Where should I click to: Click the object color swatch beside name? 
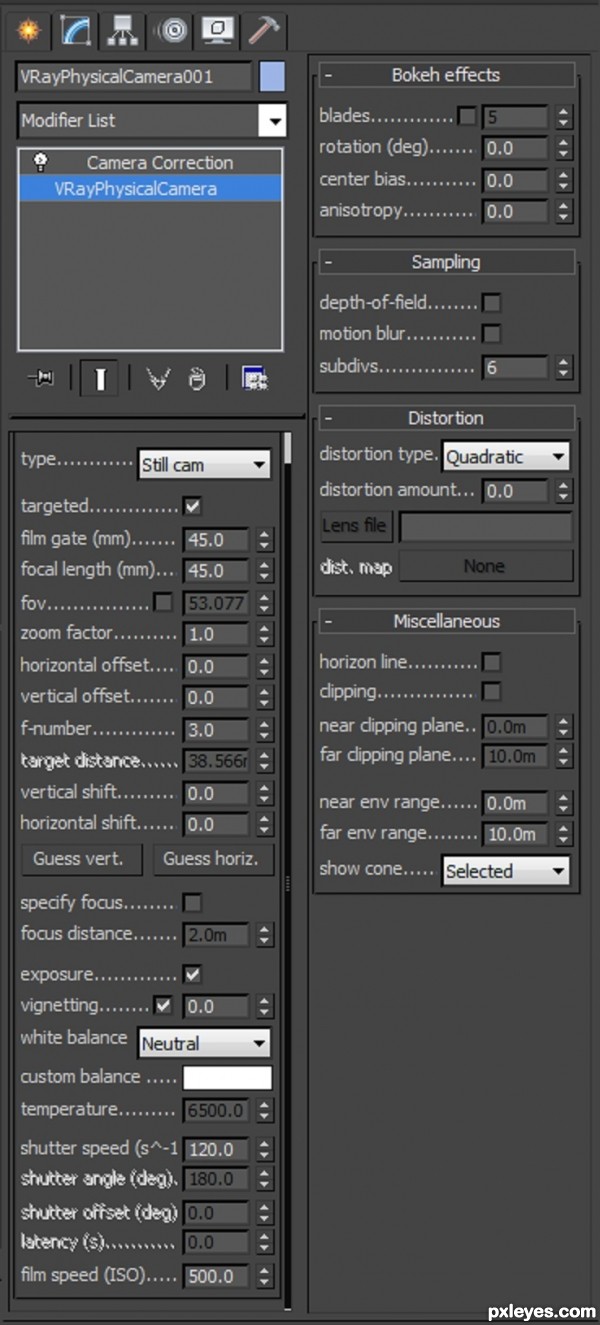(x=272, y=77)
